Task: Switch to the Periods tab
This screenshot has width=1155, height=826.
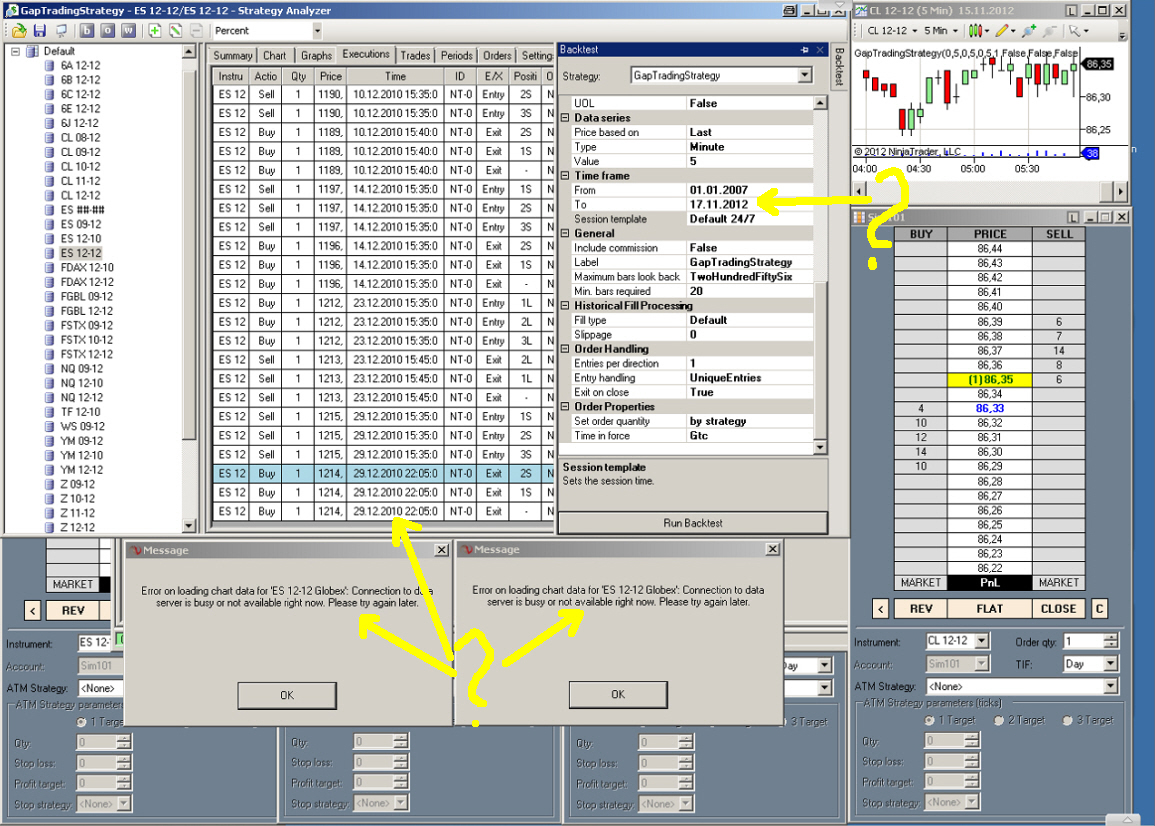Action: pos(457,55)
